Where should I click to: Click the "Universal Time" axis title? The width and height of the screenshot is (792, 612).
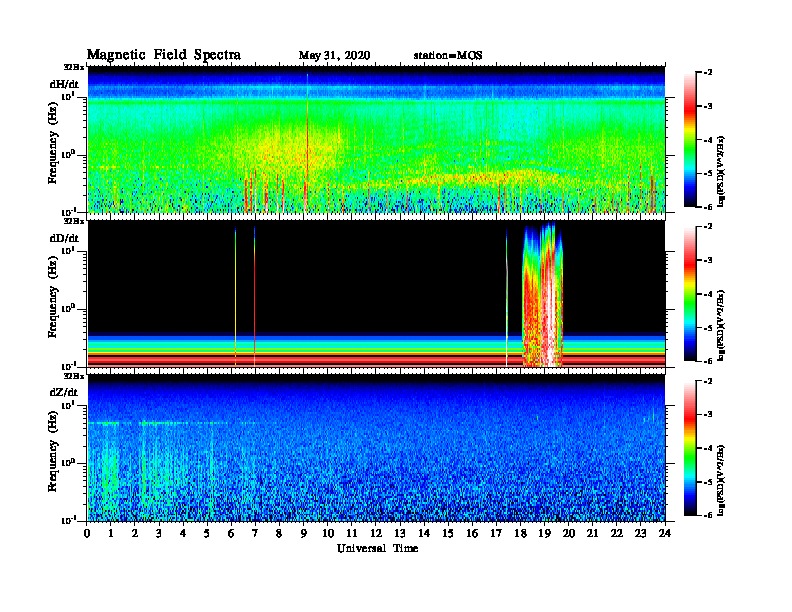pyautogui.click(x=378, y=548)
